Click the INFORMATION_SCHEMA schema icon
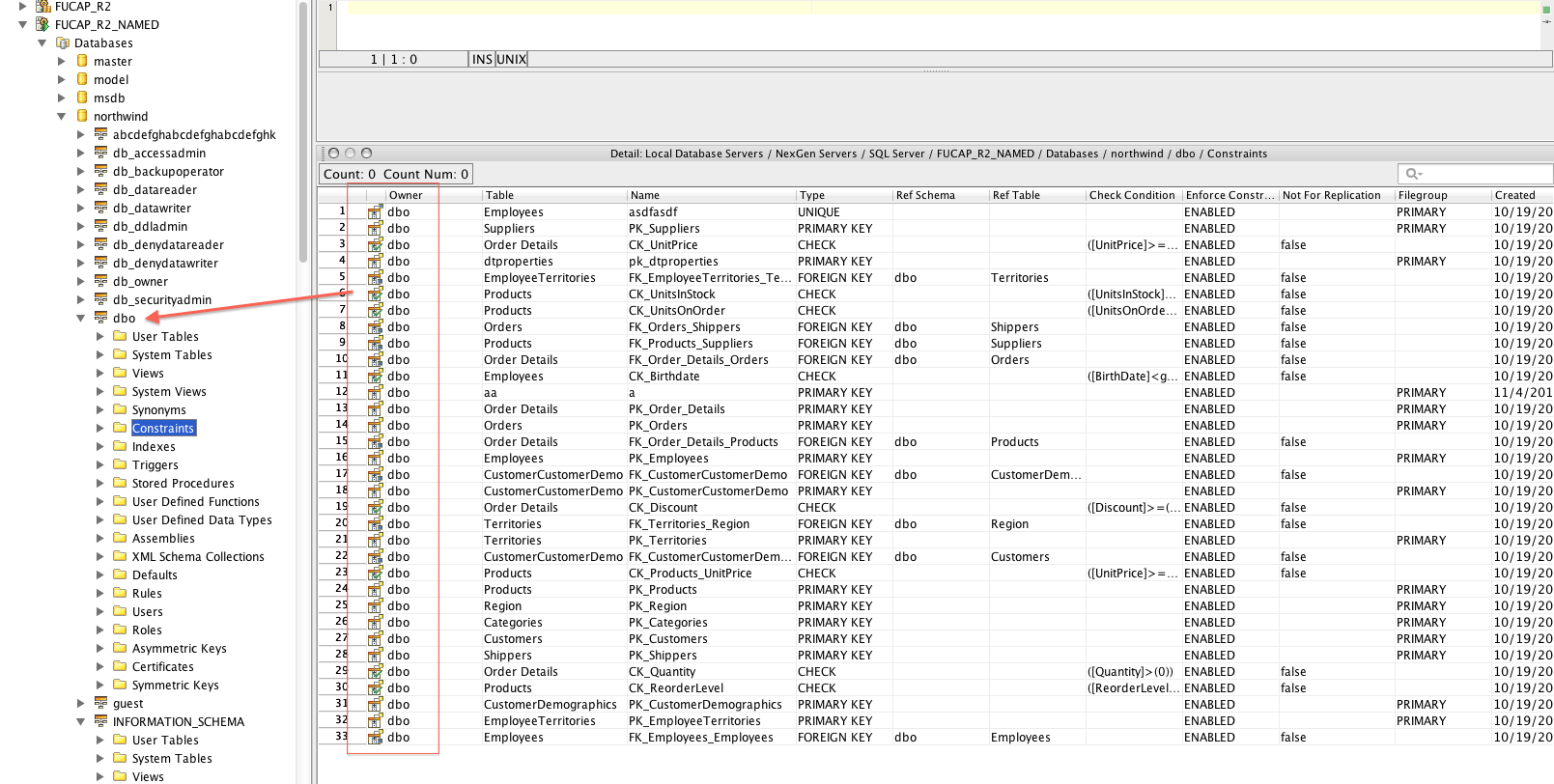1554x784 pixels. [x=100, y=721]
